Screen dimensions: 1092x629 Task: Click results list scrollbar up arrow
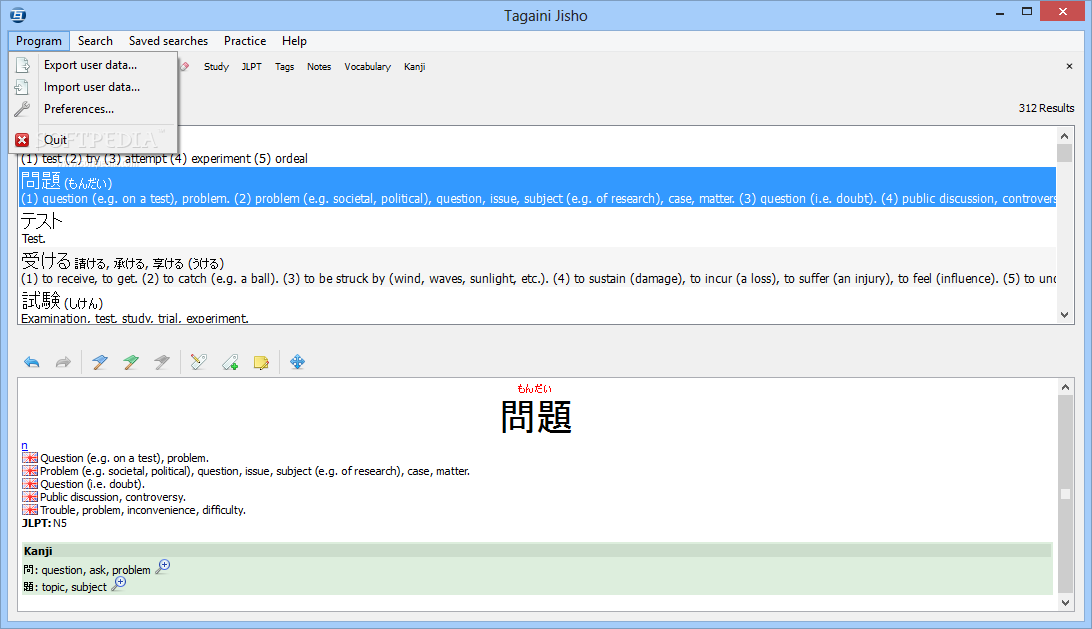[1064, 136]
